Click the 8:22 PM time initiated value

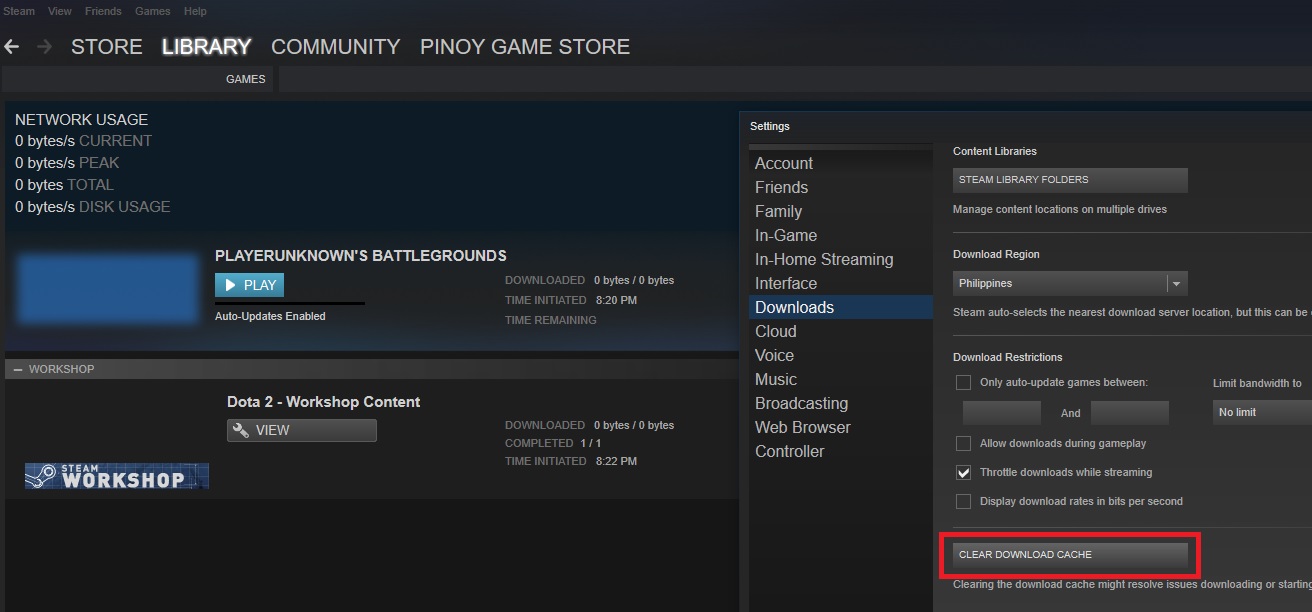616,461
